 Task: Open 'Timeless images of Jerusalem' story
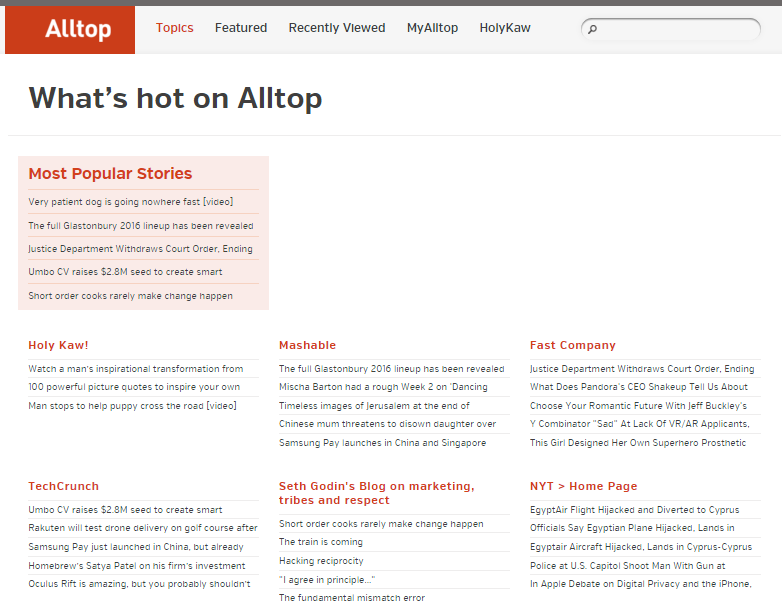click(374, 405)
